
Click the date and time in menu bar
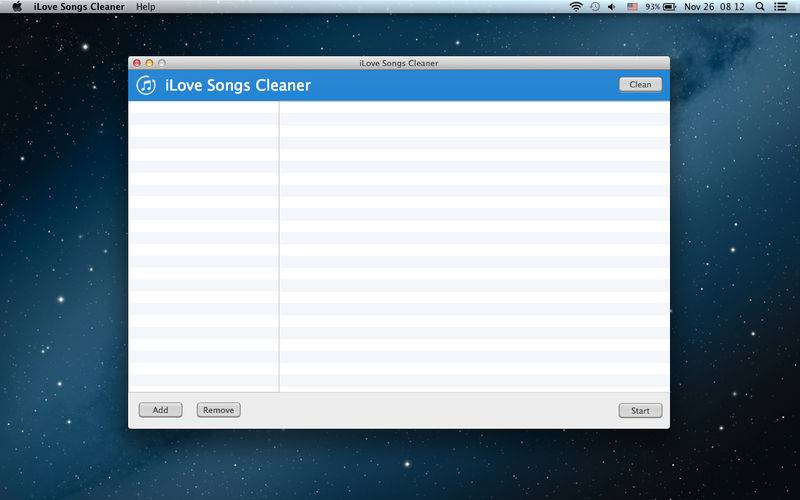(x=714, y=7)
